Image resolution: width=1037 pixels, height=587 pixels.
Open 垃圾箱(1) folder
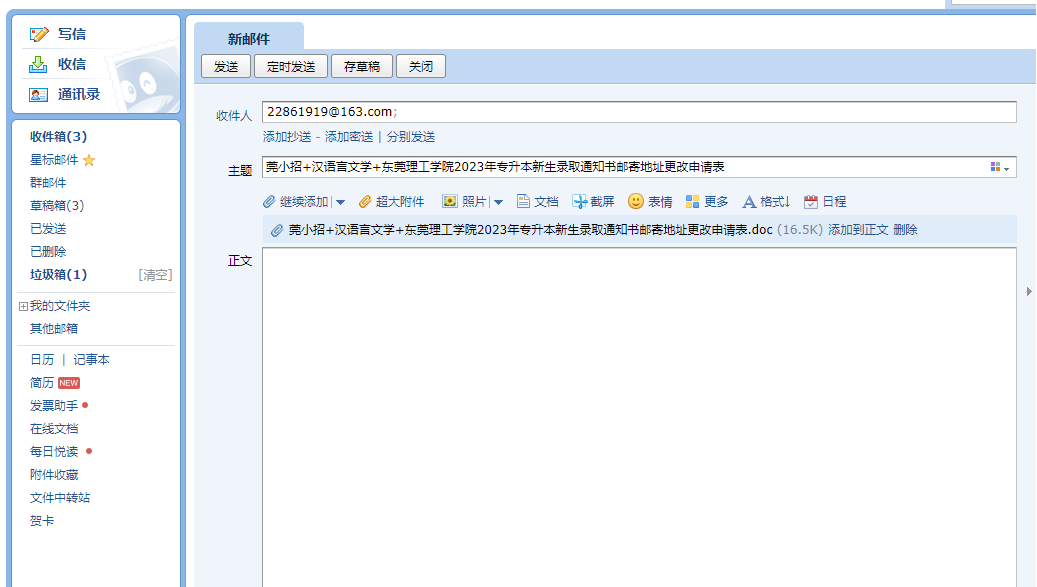(x=58, y=274)
